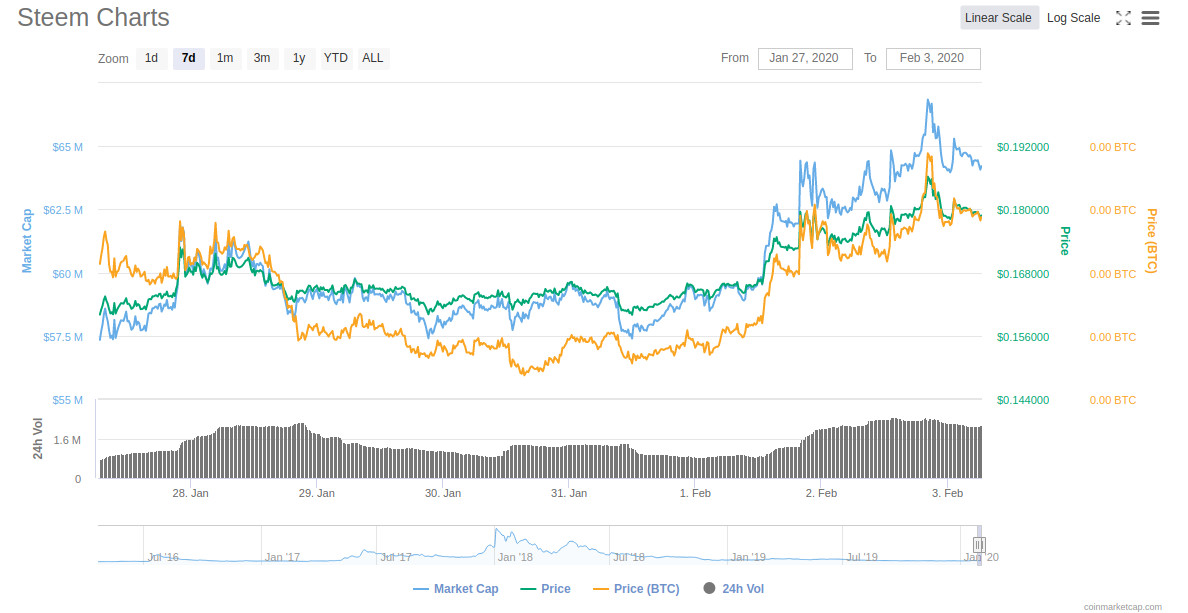Click the 24h Vol axis title
Image resolution: width=1188 pixels, height=613 pixels.
coord(37,439)
